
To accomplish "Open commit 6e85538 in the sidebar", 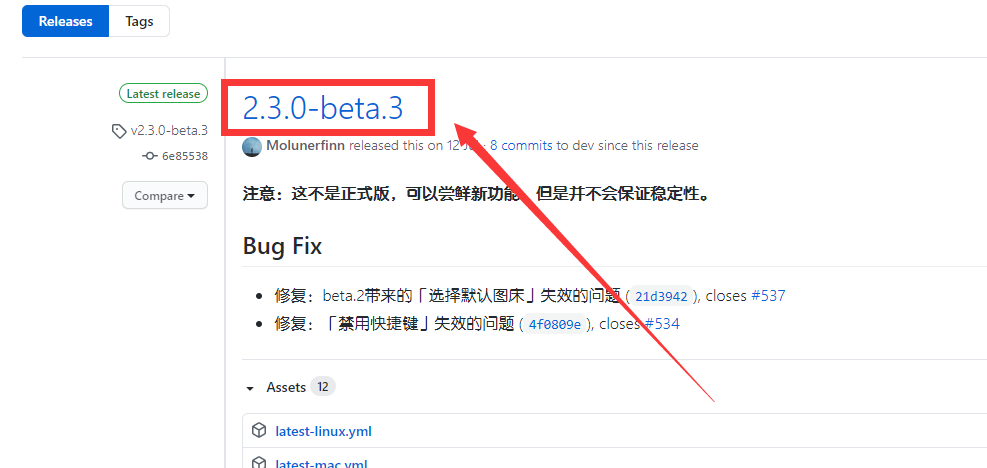I will tap(185, 156).
